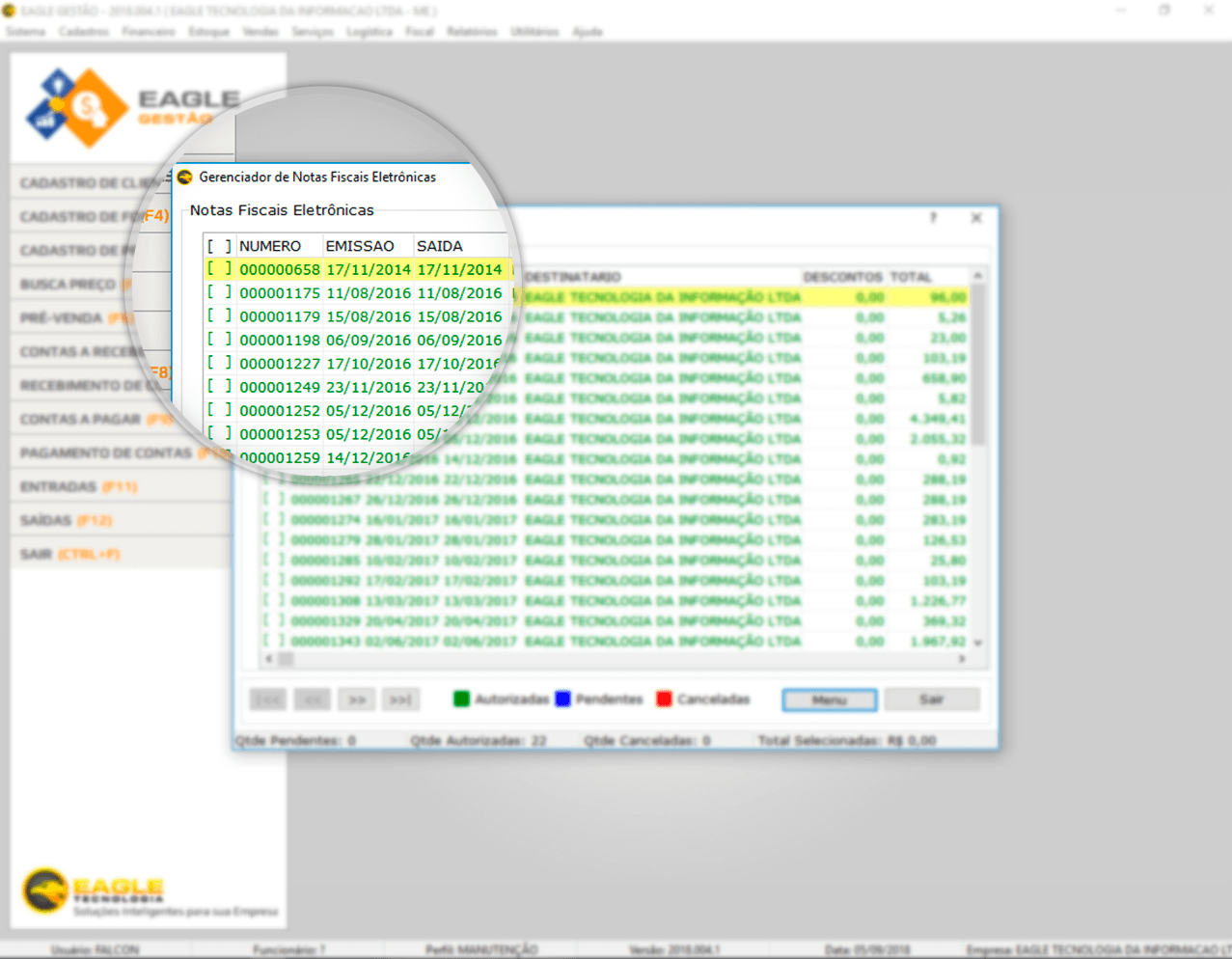Click the dialog help question mark icon
The image size is (1232, 959).
(x=933, y=218)
